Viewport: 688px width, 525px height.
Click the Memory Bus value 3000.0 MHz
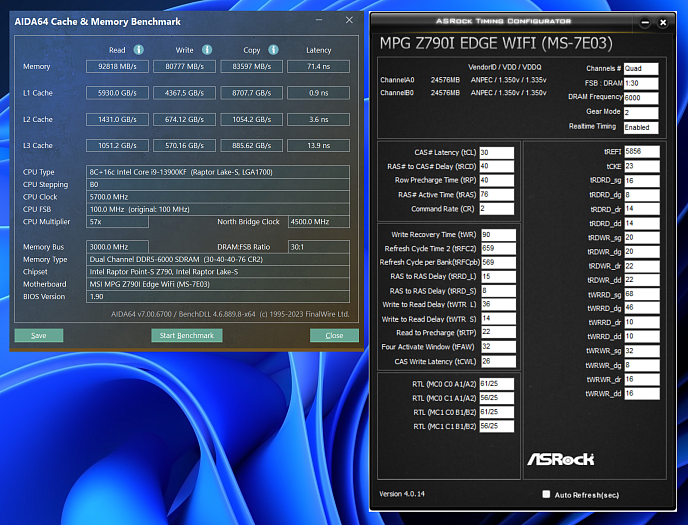117,247
